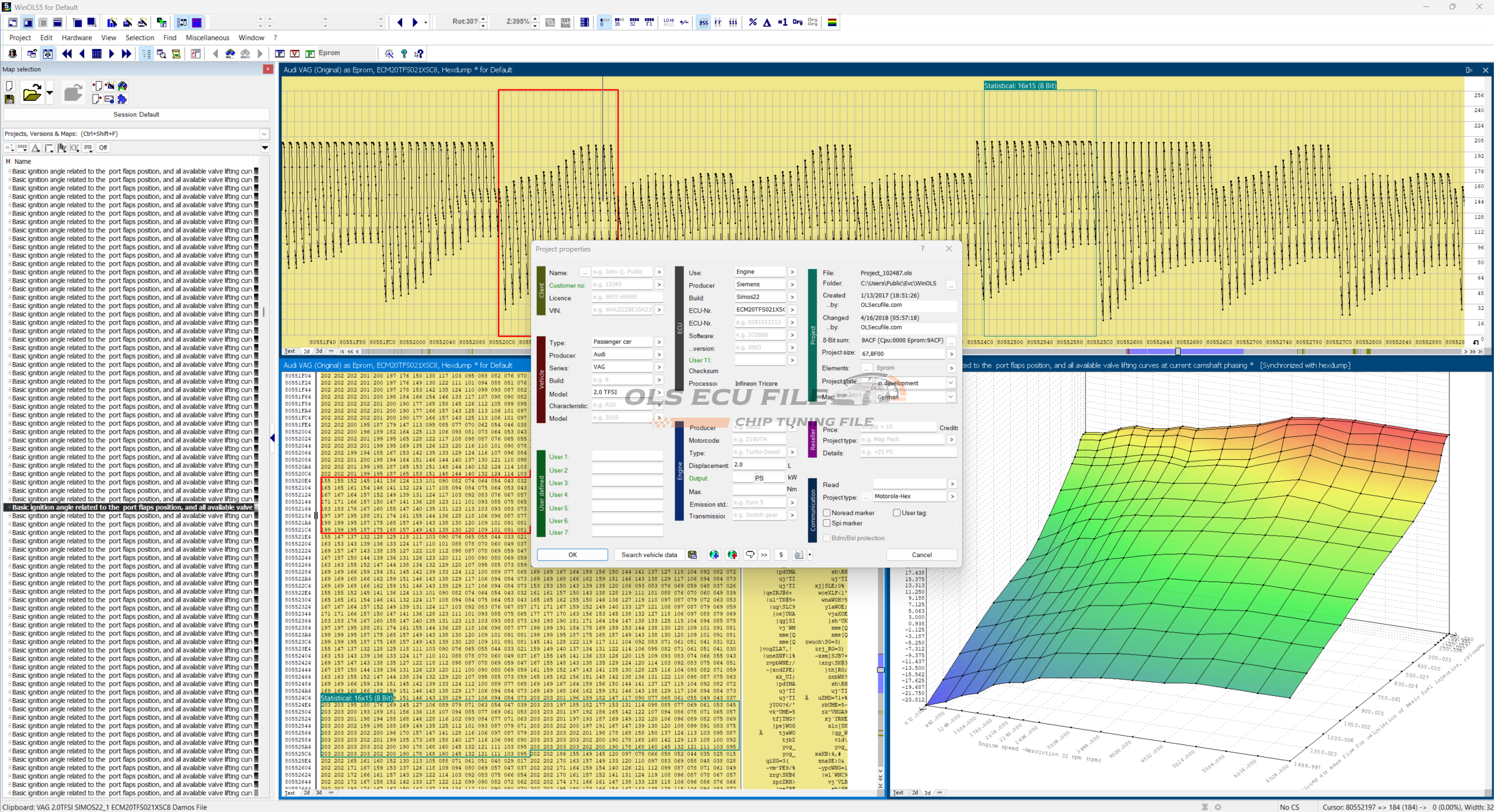
Task: Switch 3D map pane to Text view
Action: [898, 793]
